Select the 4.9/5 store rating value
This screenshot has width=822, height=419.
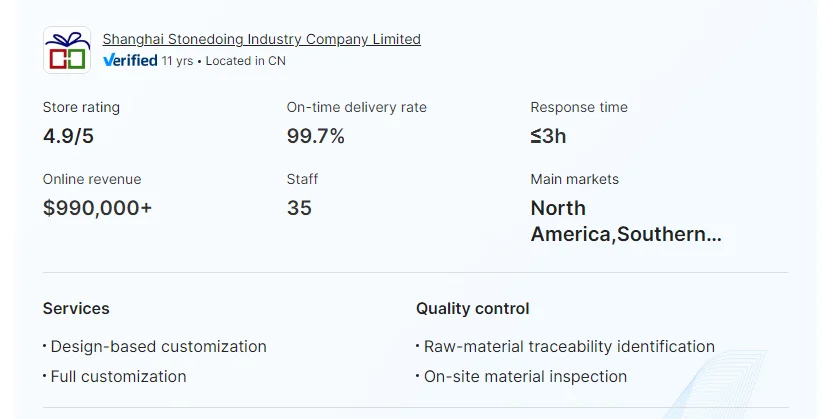pos(68,136)
